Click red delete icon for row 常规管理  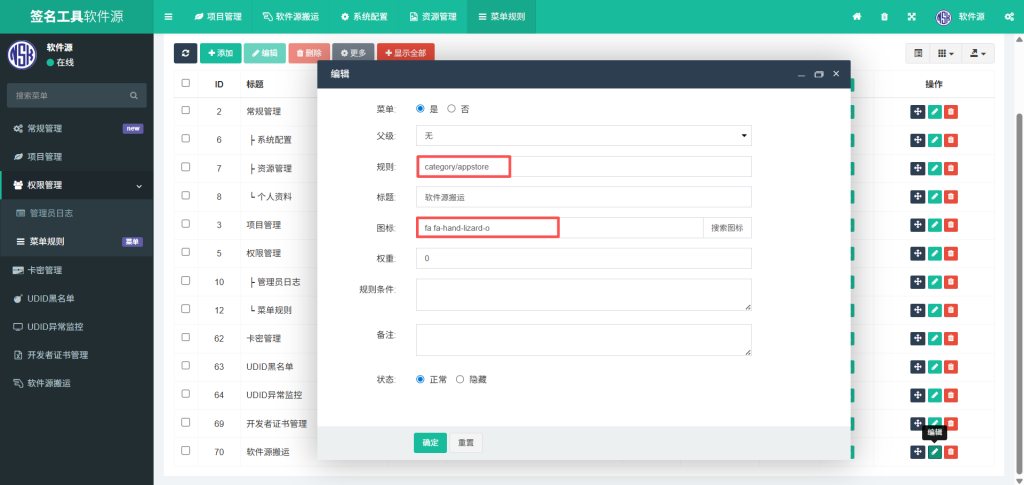click(951, 112)
